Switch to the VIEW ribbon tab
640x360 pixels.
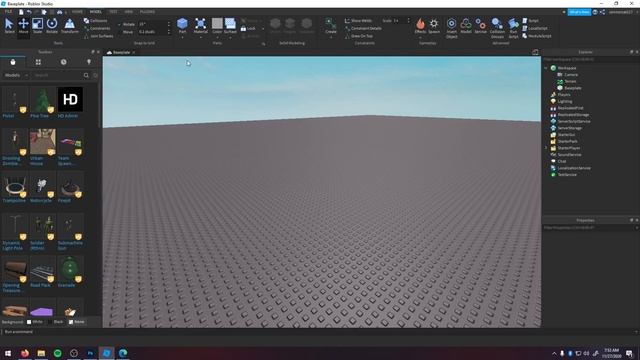coord(129,12)
